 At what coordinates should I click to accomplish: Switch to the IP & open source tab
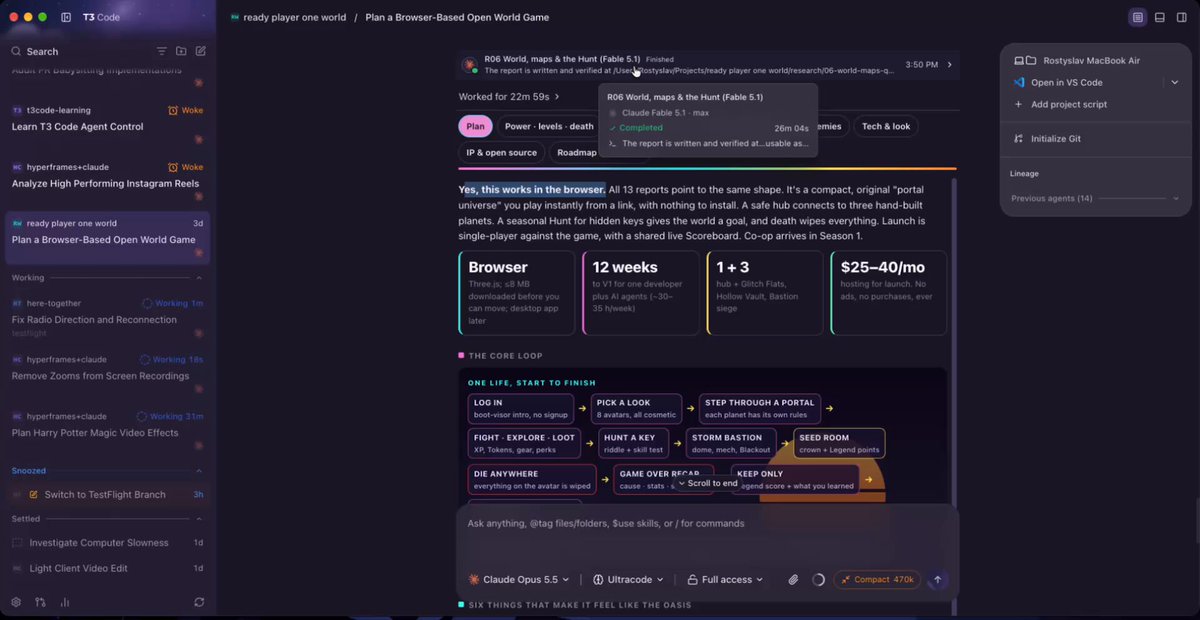[x=501, y=153]
